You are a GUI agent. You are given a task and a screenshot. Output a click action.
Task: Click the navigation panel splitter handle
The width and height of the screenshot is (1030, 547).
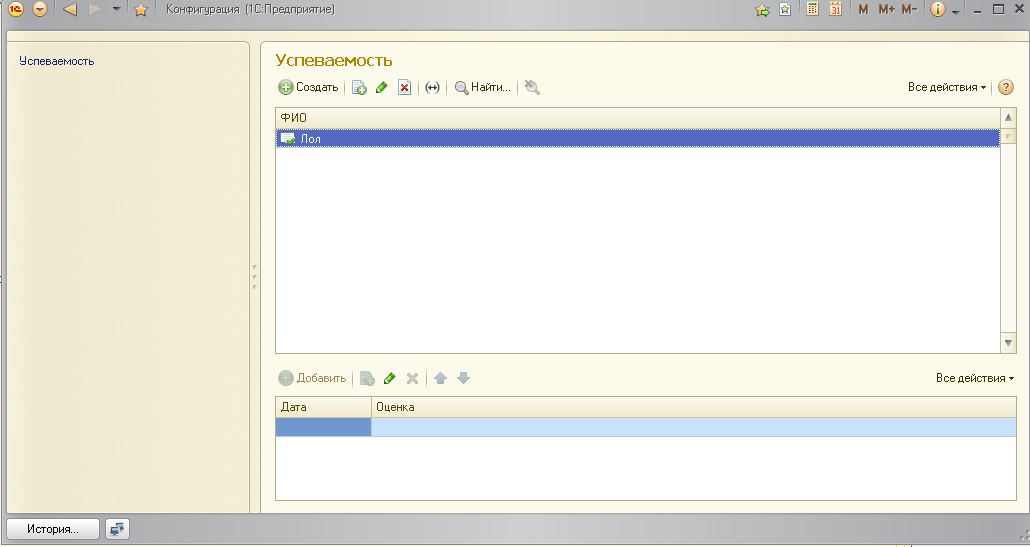tap(255, 277)
